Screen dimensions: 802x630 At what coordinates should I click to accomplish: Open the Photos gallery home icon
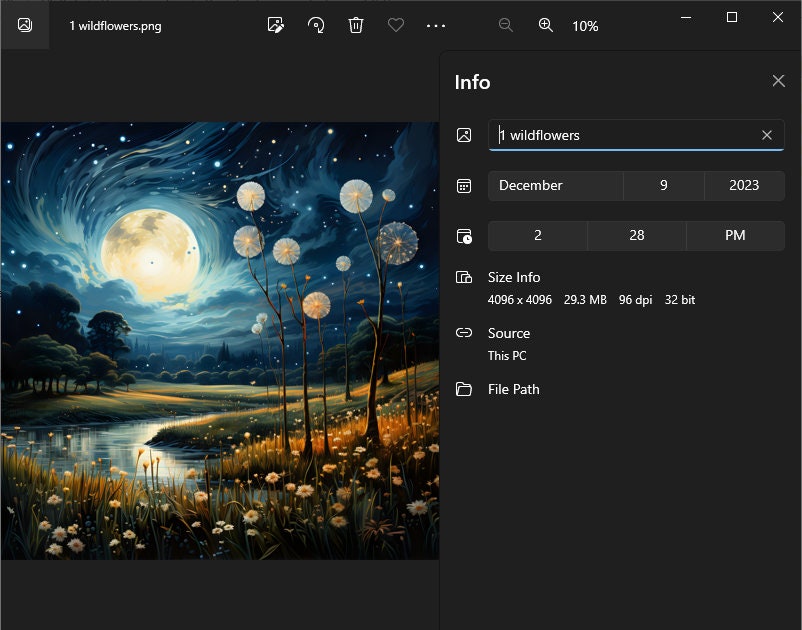pos(25,25)
